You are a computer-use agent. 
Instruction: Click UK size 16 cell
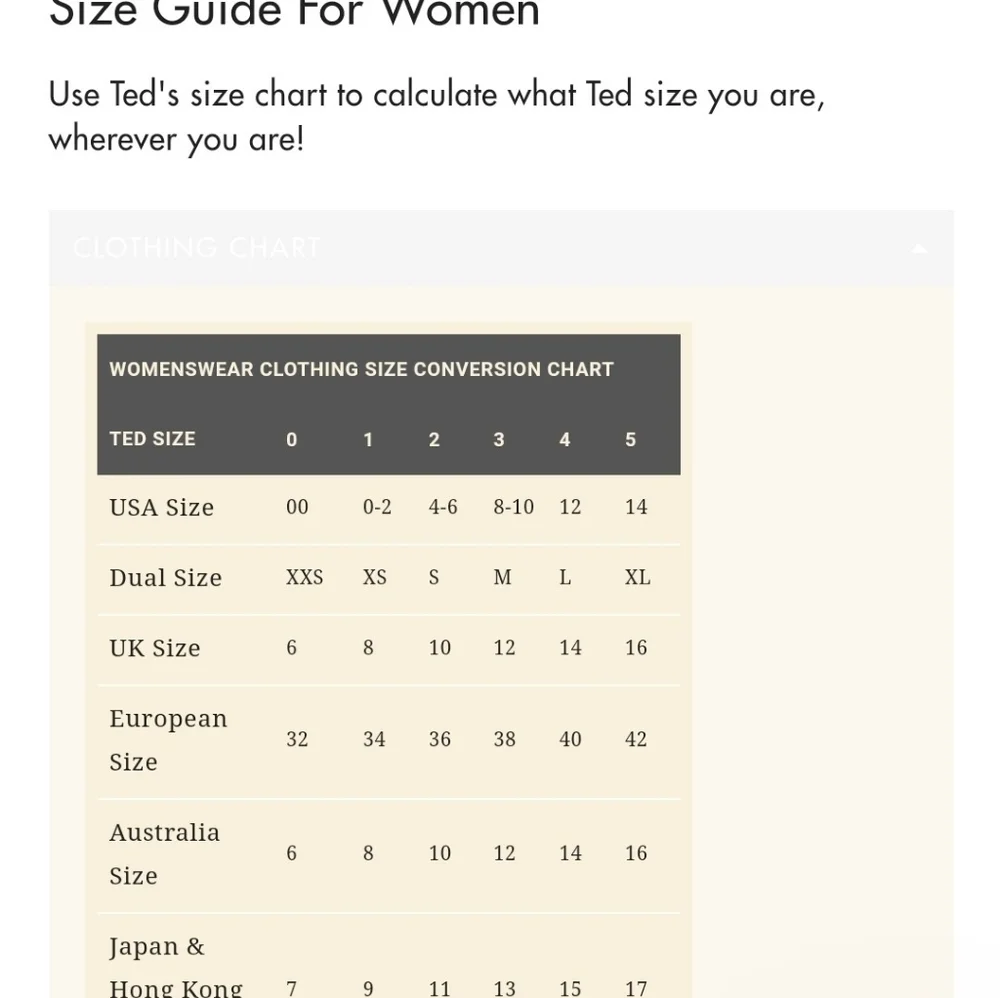tap(636, 647)
